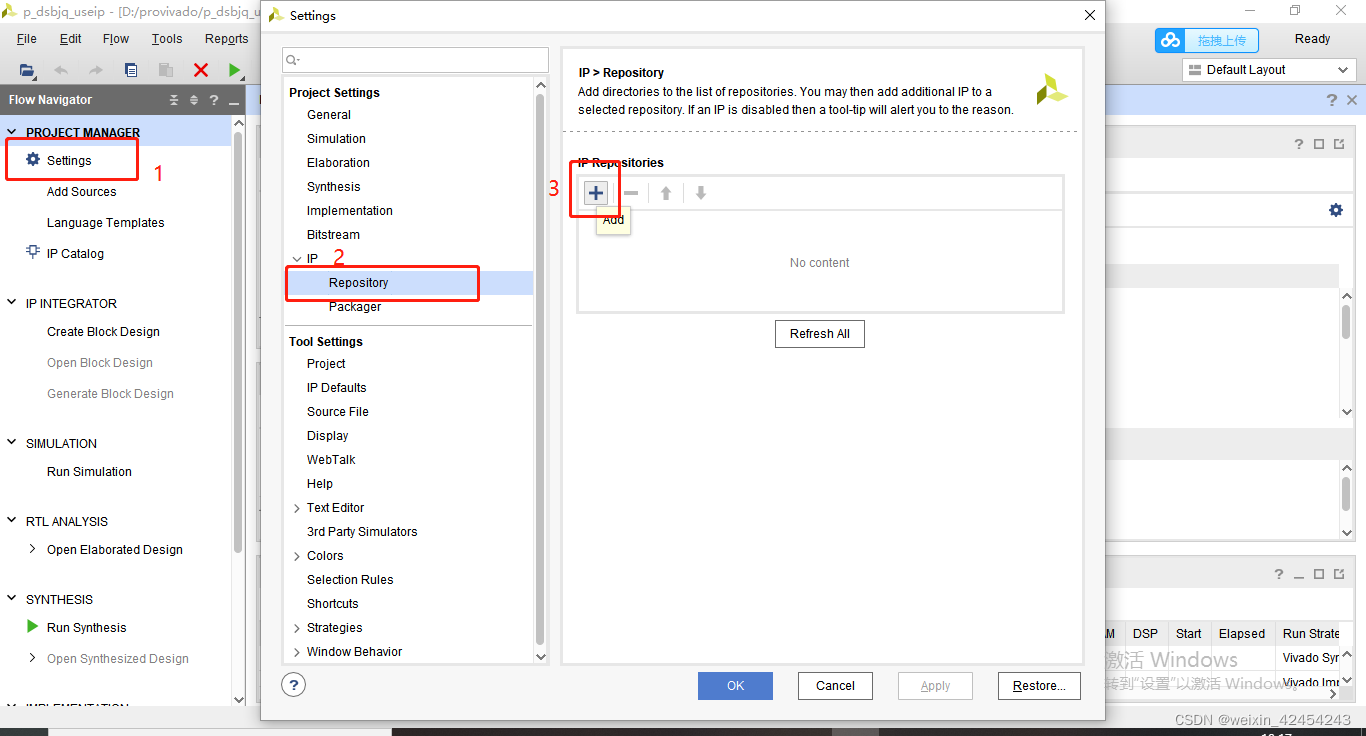The width and height of the screenshot is (1366, 736).
Task: Select Simulation under Project Settings
Action: point(336,139)
